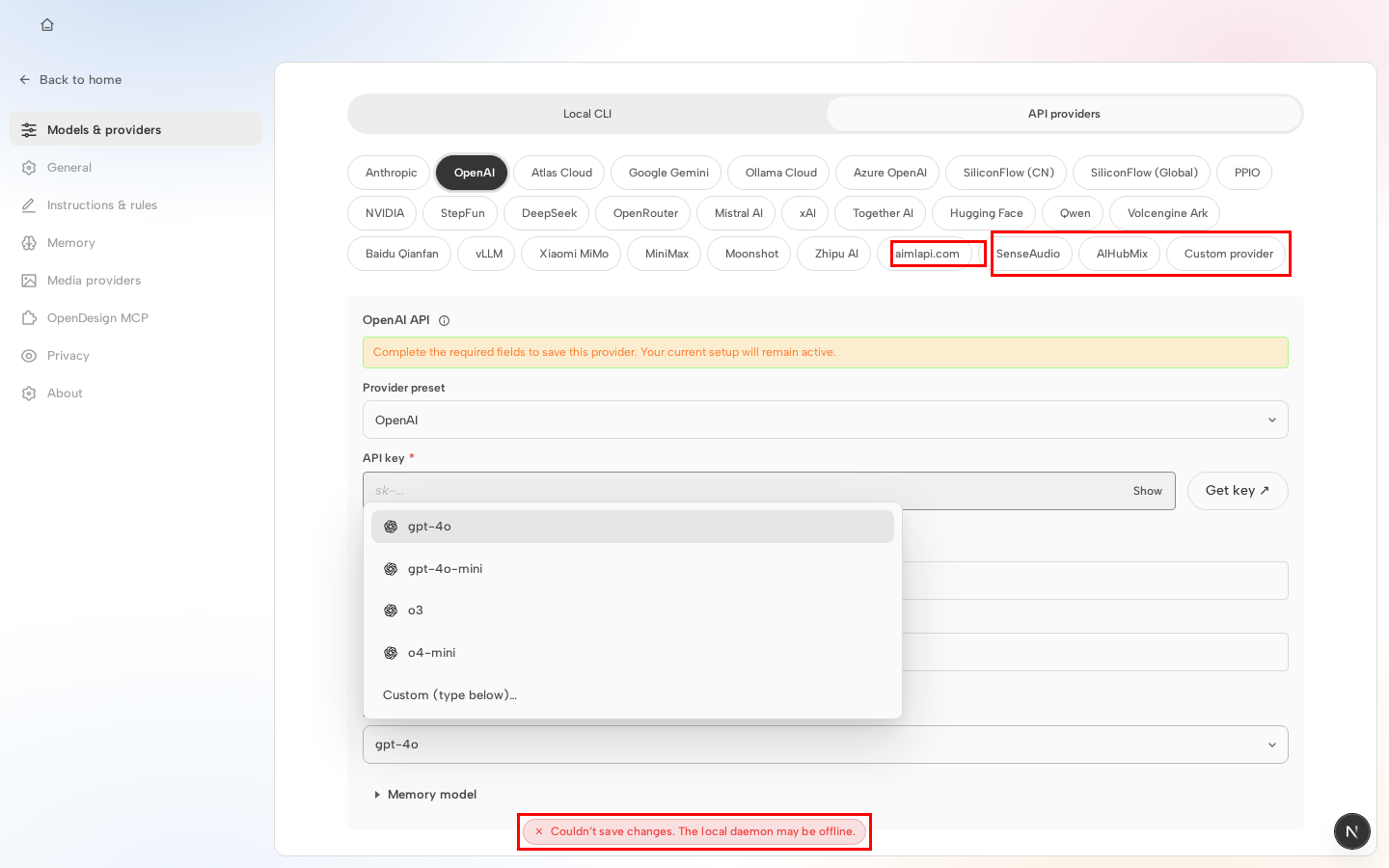The image size is (1389, 868).
Task: Switch to the API providers tab
Action: [x=1064, y=114]
